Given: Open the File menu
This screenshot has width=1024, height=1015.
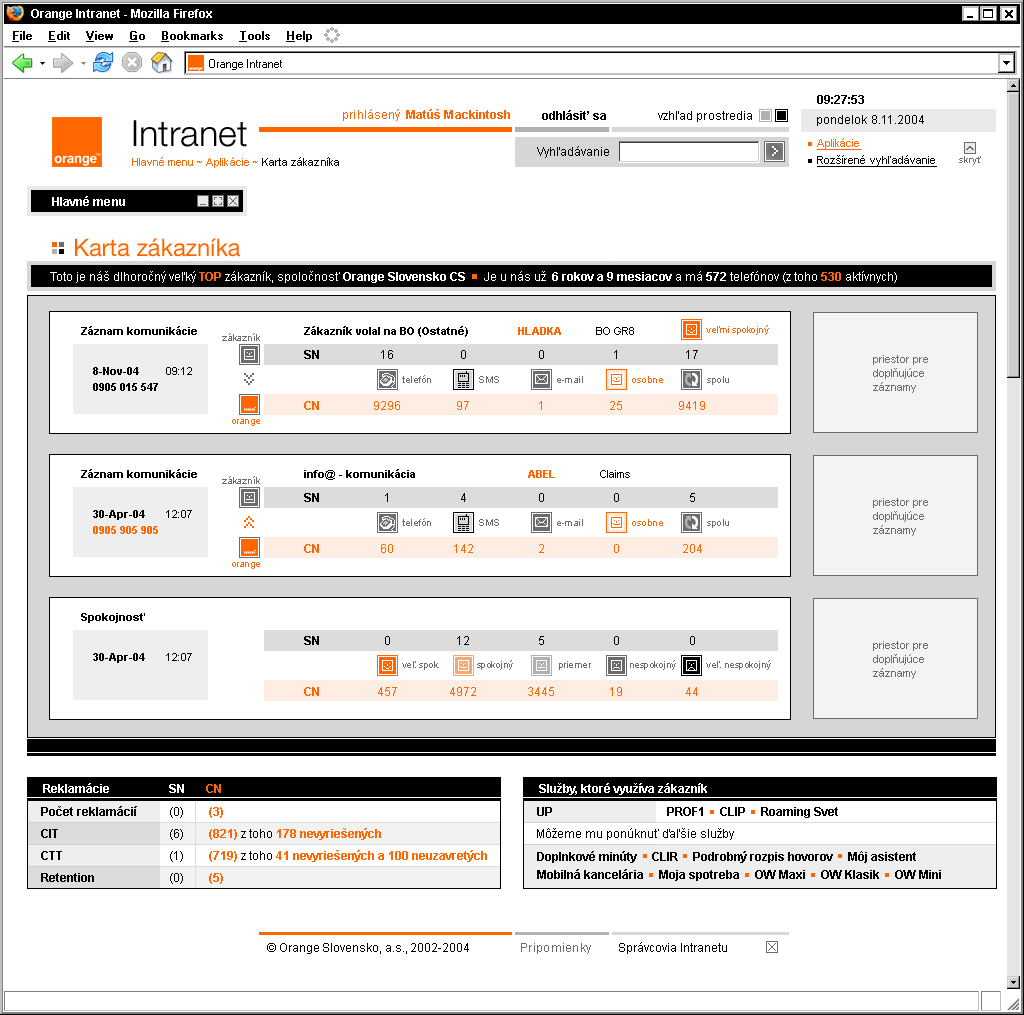Looking at the screenshot, I should [x=22, y=36].
